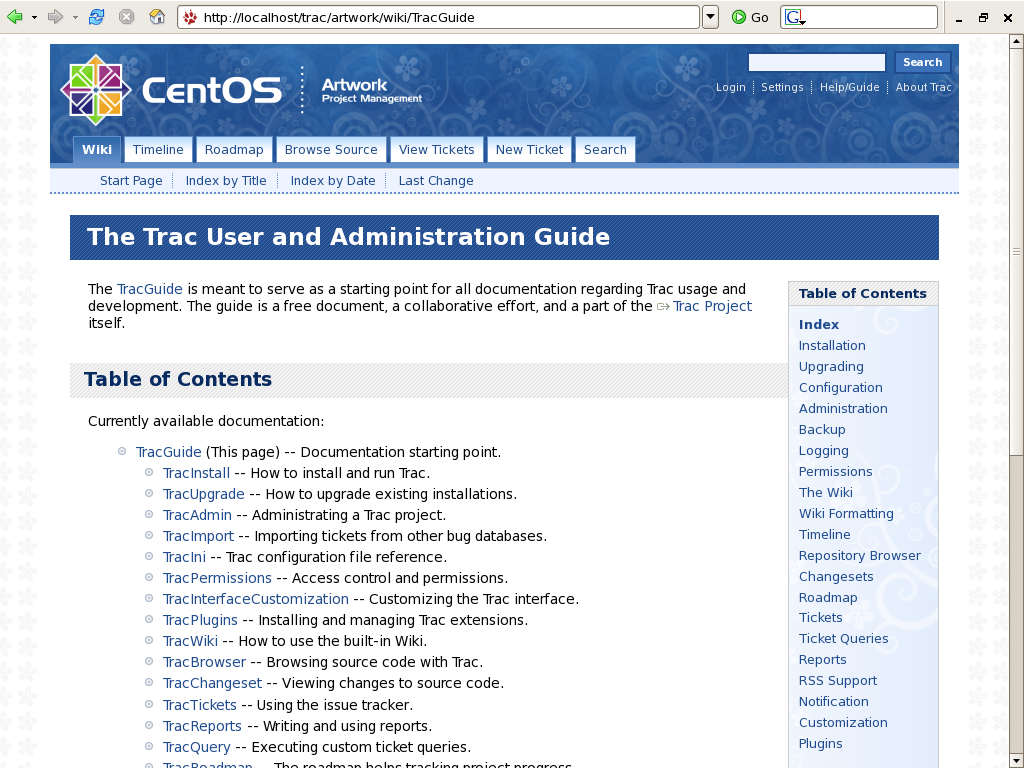Open the Help/Guide link
Image resolution: width=1024 pixels, height=768 pixels.
click(x=849, y=87)
